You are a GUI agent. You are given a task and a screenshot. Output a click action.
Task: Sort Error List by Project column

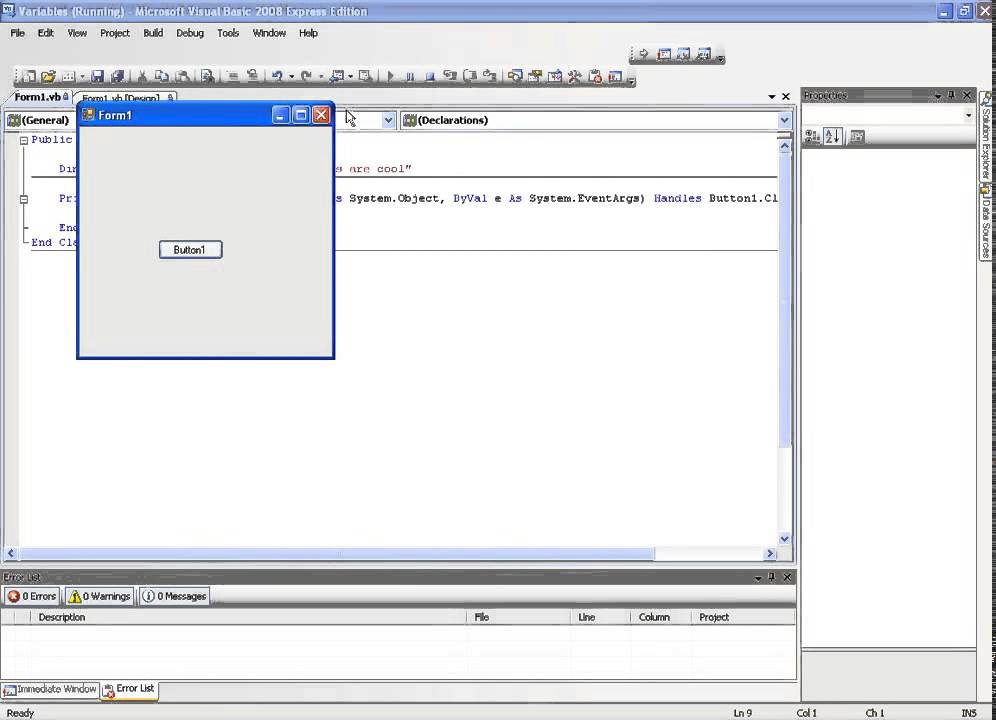pos(743,617)
